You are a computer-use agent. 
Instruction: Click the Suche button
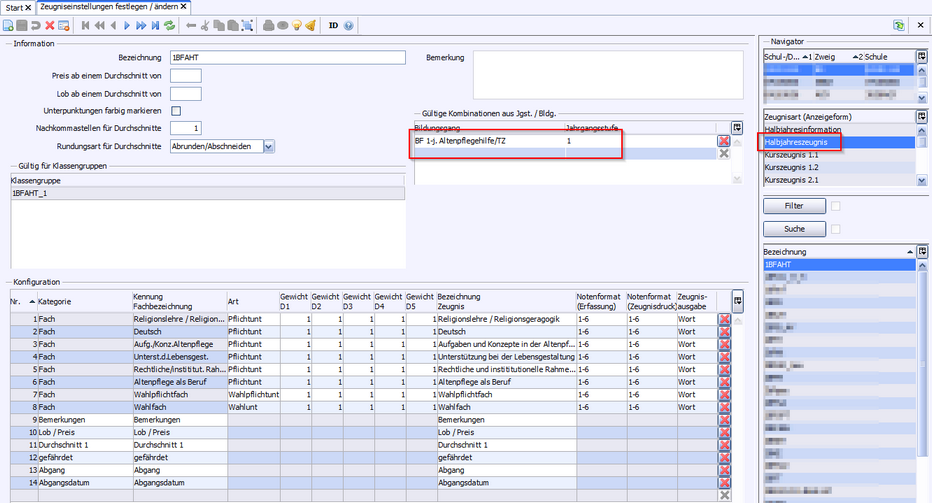[x=794, y=229]
